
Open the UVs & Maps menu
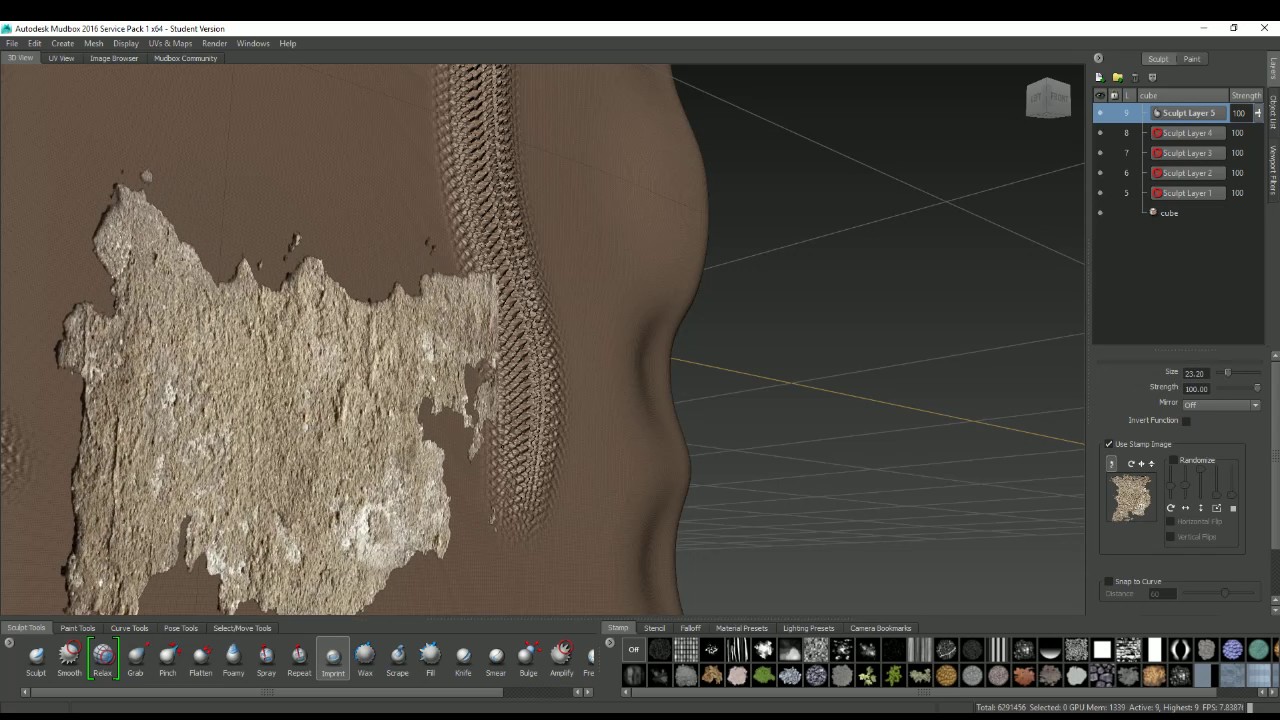pyautogui.click(x=170, y=43)
